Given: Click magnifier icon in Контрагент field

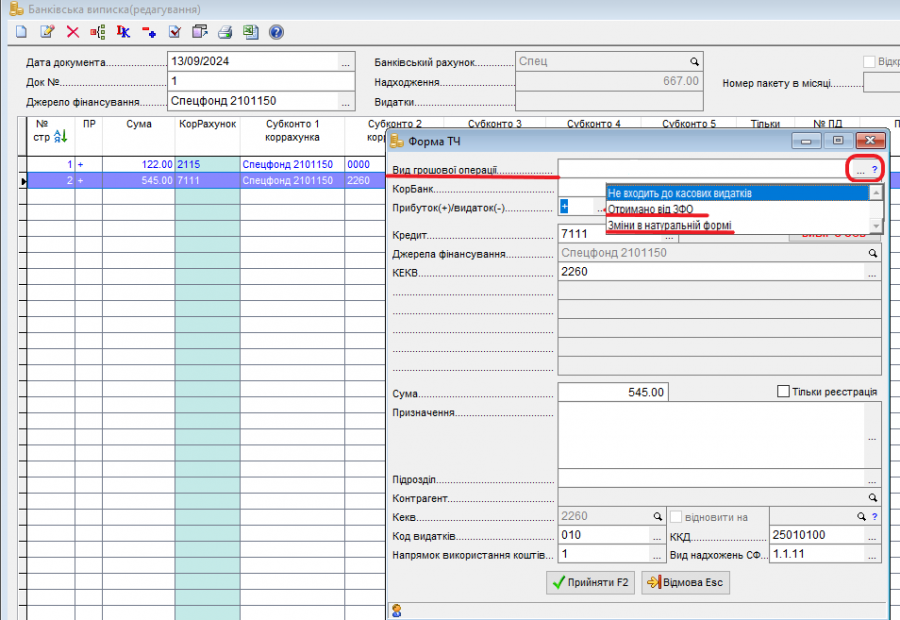Looking at the screenshot, I should [x=872, y=497].
